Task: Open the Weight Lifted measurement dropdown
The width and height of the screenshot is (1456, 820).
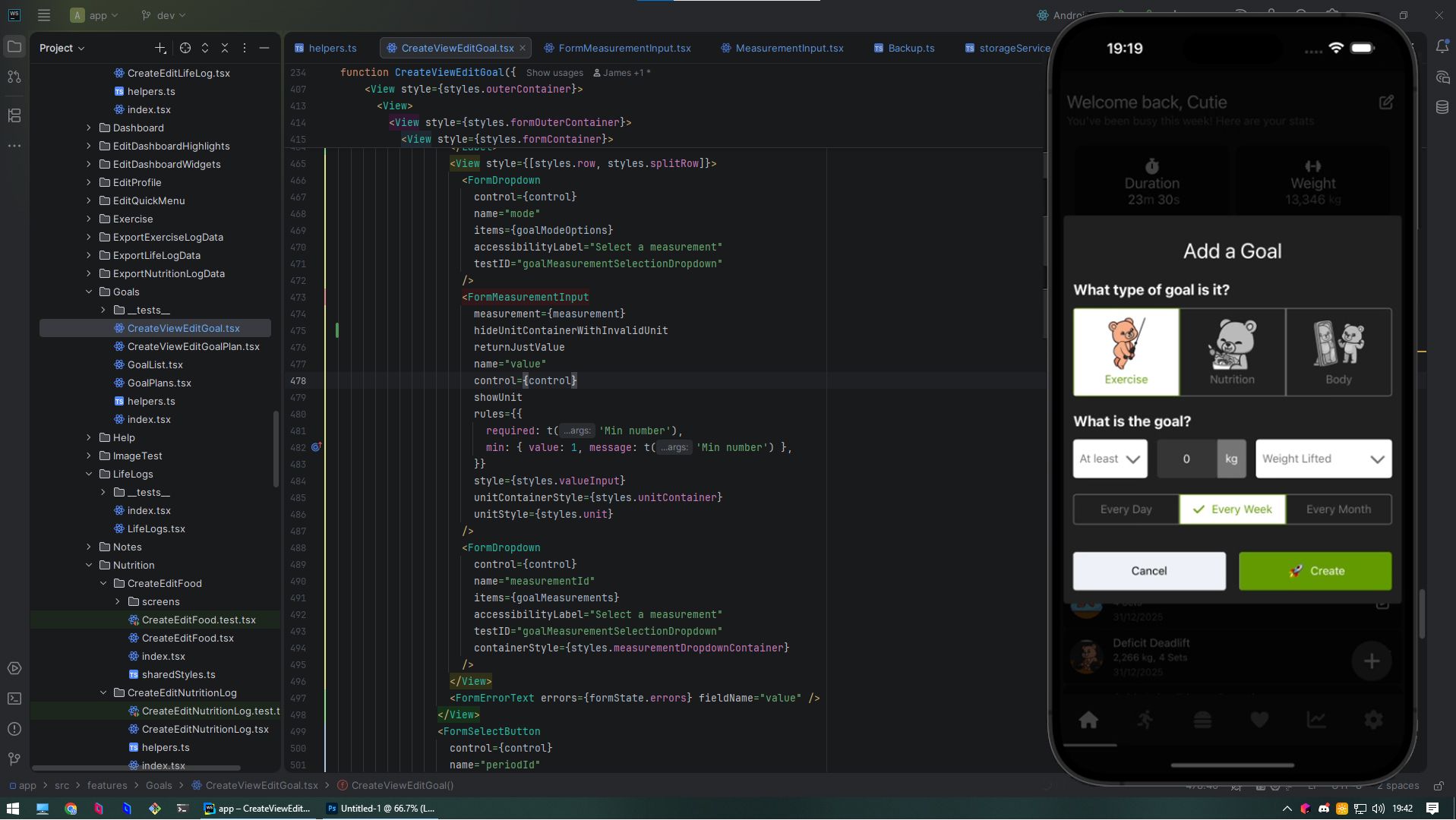Action: click(1322, 459)
